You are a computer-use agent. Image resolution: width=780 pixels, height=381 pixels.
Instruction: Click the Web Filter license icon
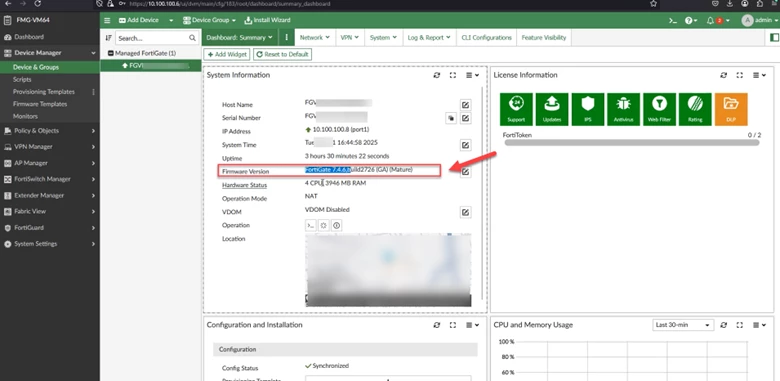(x=659, y=109)
